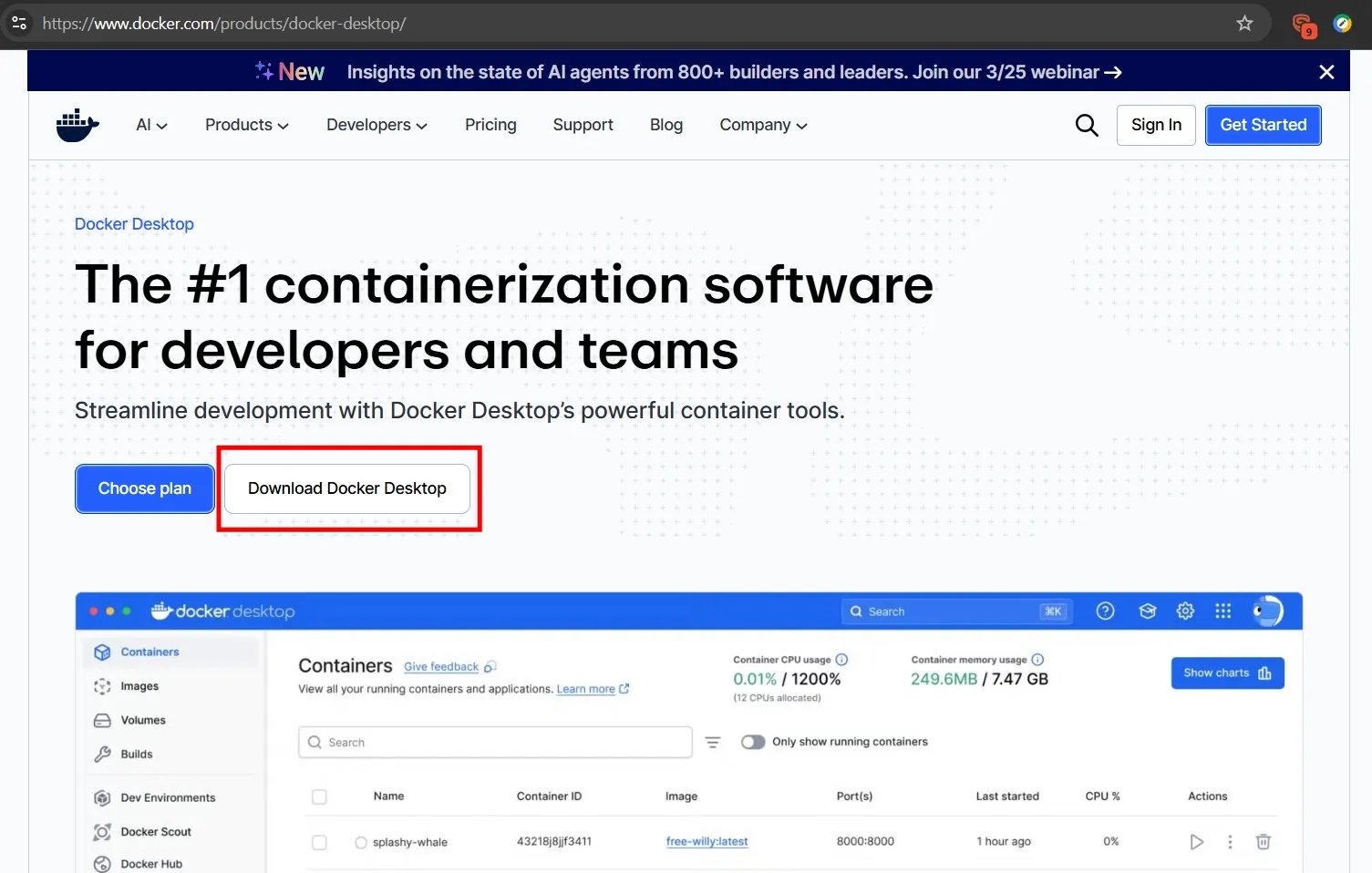Click the Choose plan button
The width and height of the screenshot is (1372, 873).
(144, 488)
